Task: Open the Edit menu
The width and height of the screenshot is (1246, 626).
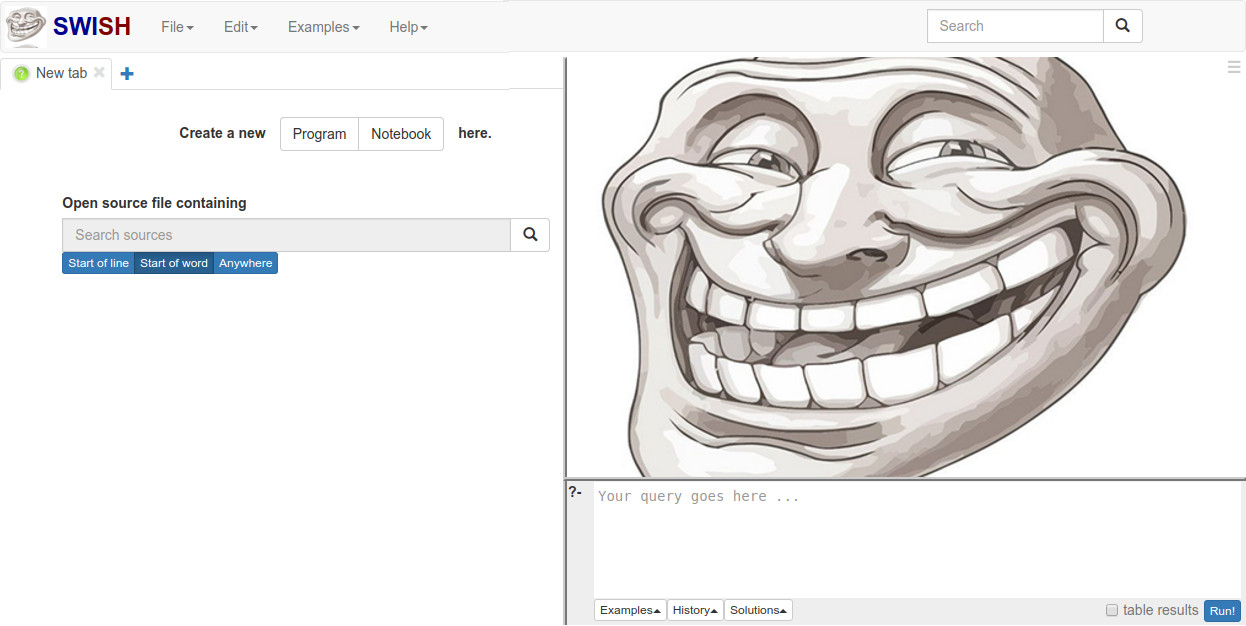Action: [241, 27]
